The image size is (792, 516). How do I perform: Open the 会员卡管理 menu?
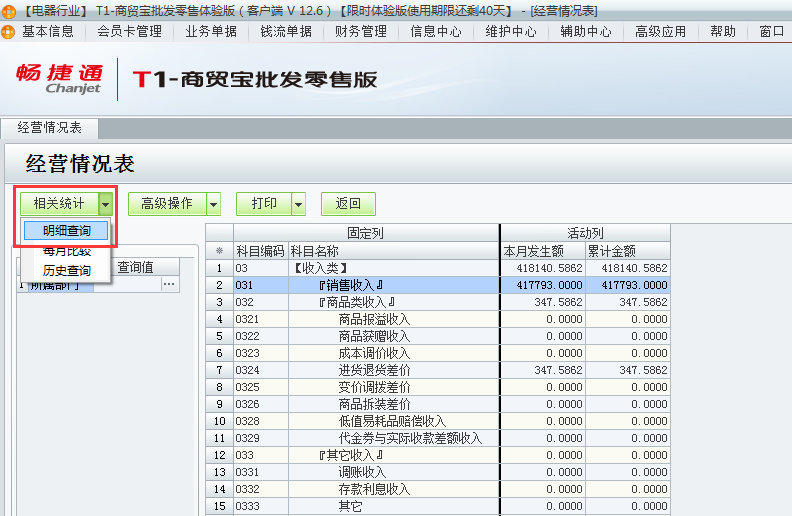click(x=129, y=31)
